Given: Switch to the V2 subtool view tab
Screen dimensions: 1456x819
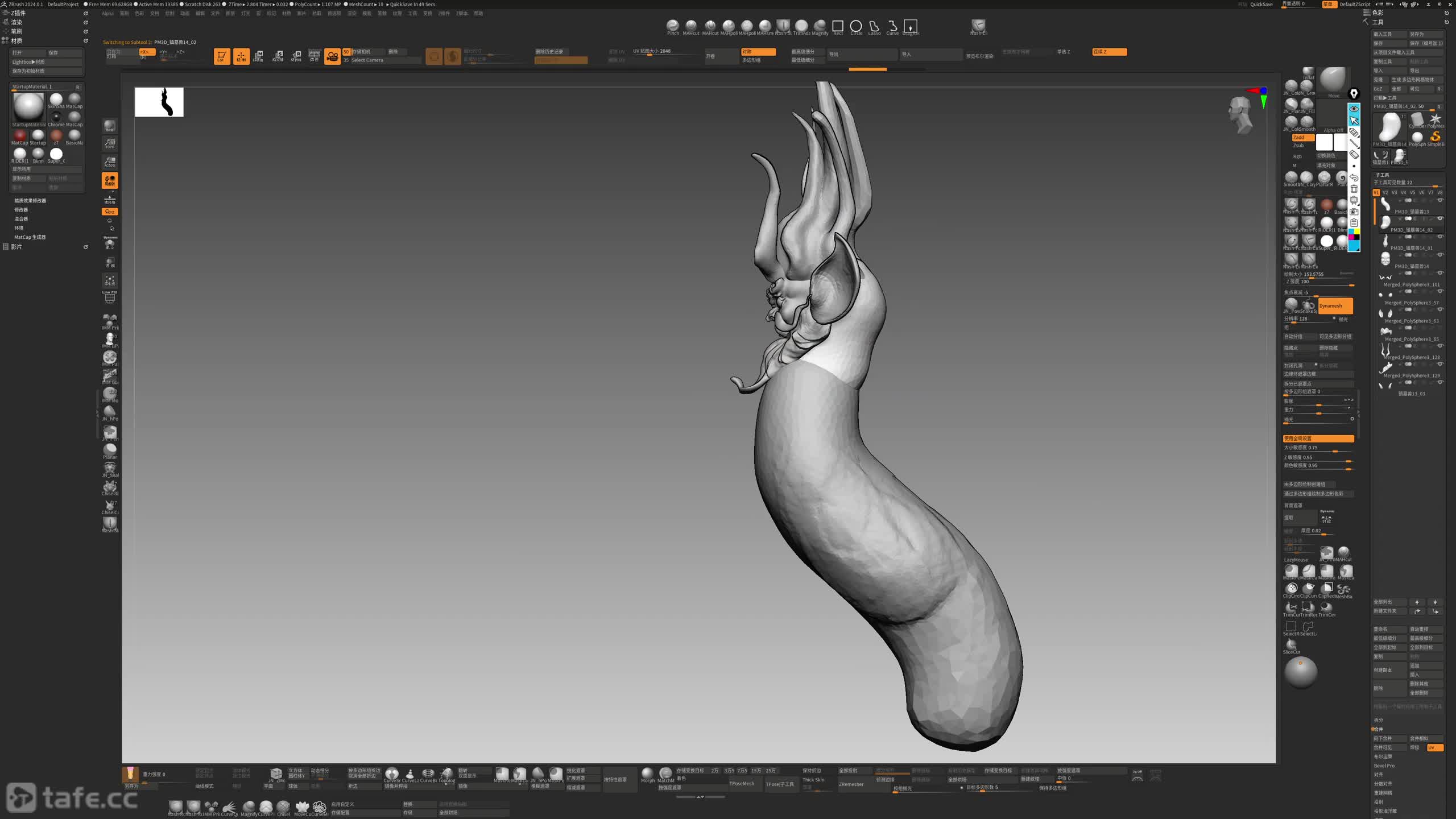Looking at the screenshot, I should [1385, 193].
